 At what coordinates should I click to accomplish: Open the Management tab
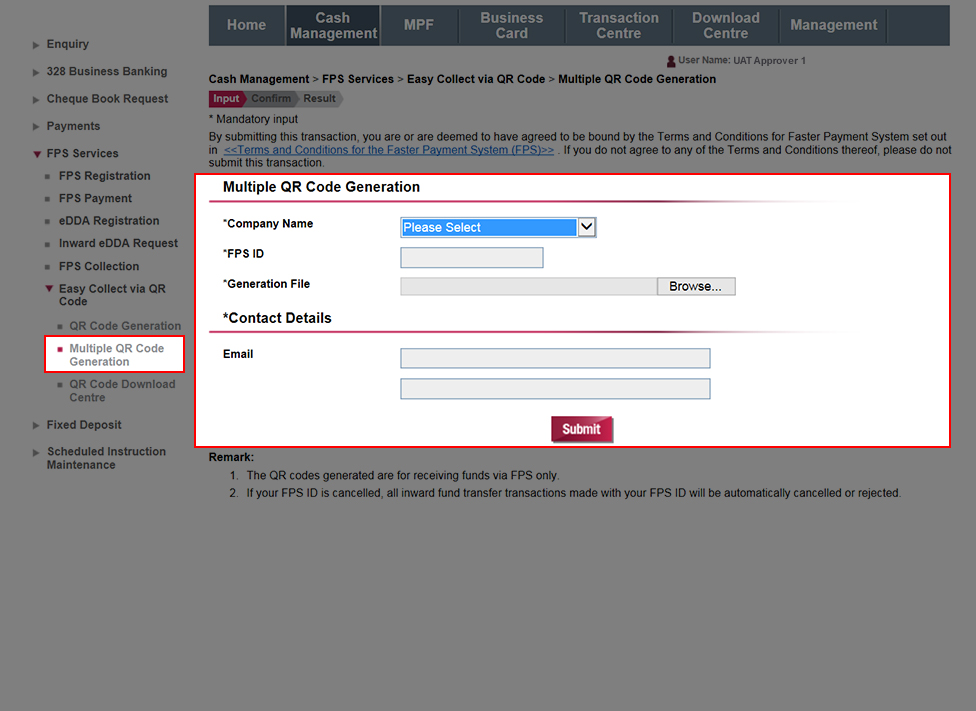[833, 26]
